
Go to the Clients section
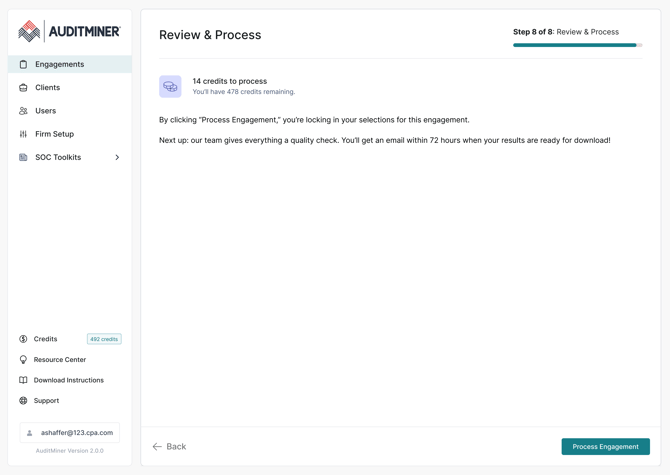tap(48, 88)
